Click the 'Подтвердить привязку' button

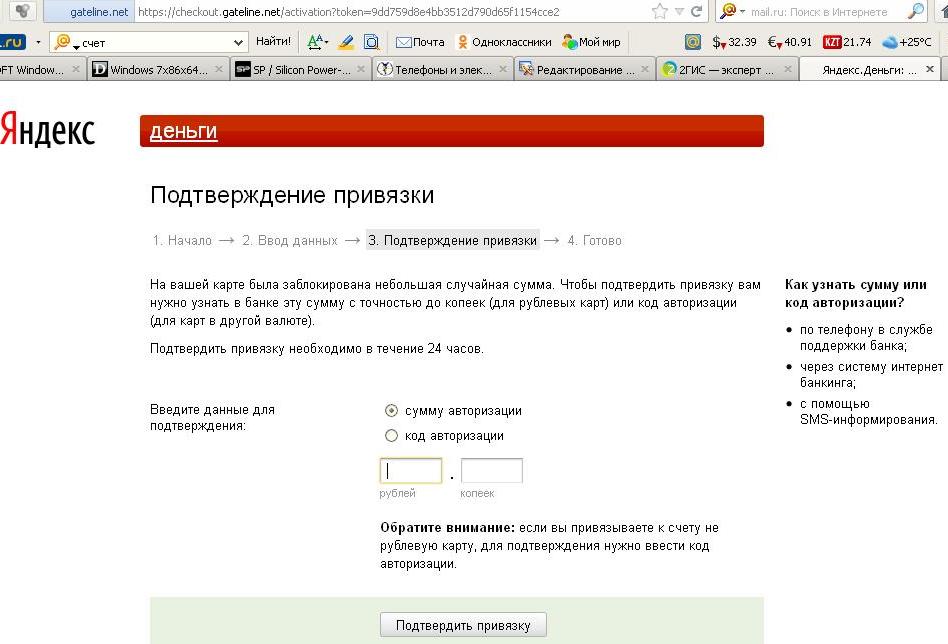[x=463, y=625]
